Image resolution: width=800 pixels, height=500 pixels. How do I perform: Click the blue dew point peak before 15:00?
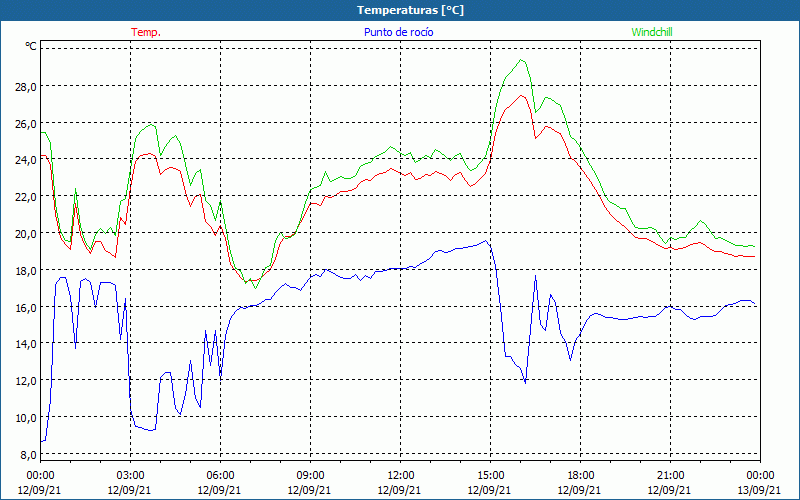coord(485,240)
